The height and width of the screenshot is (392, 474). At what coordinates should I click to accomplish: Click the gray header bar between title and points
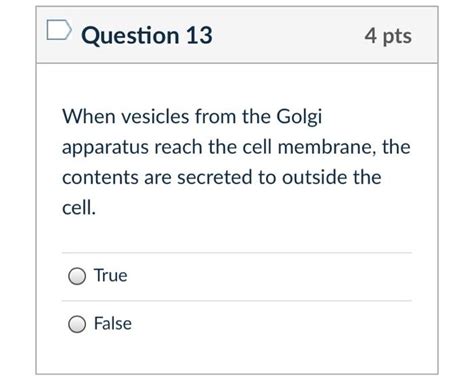pos(288,35)
